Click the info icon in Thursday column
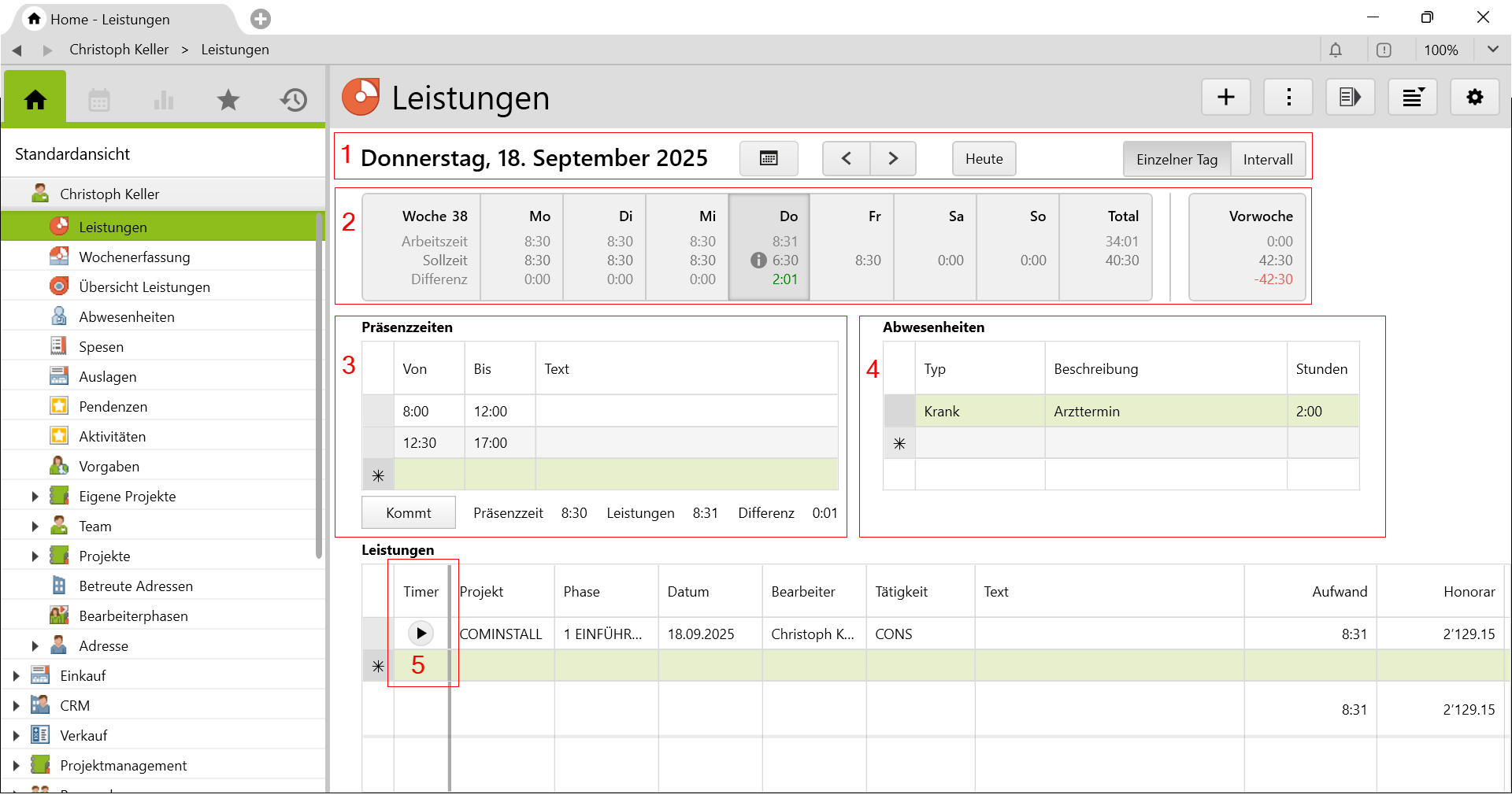Viewport: 1512px width, 802px height. pos(758,261)
